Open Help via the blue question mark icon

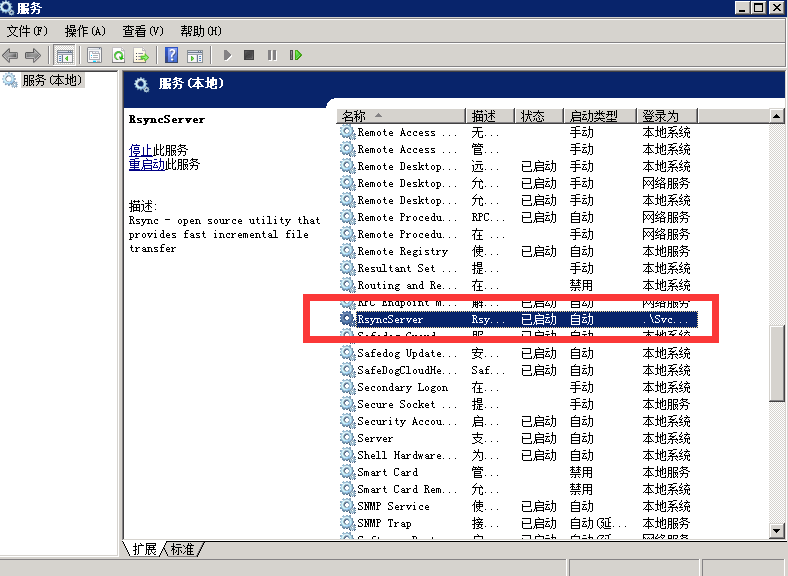pyautogui.click(x=172, y=55)
